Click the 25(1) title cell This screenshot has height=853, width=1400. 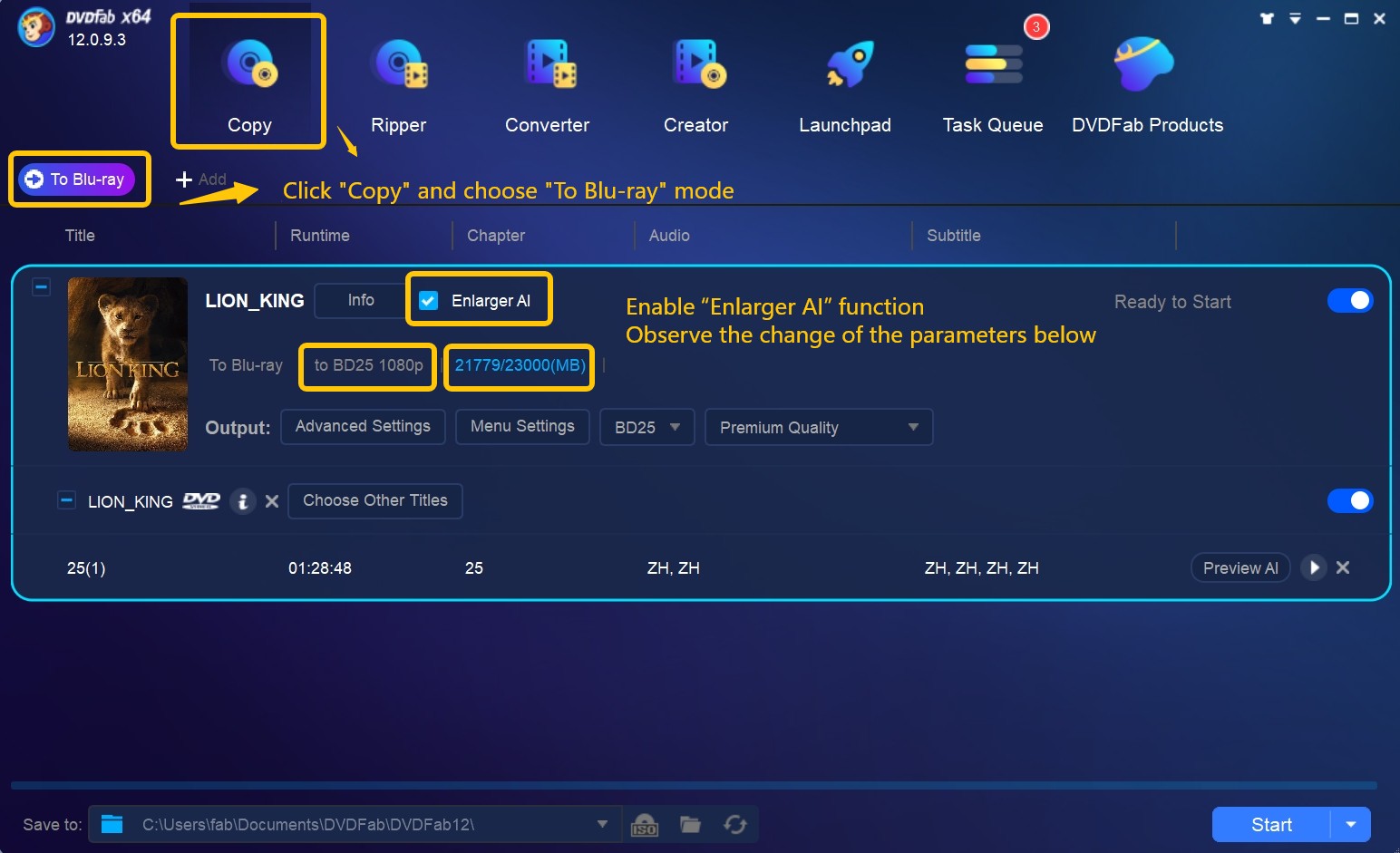pos(86,568)
